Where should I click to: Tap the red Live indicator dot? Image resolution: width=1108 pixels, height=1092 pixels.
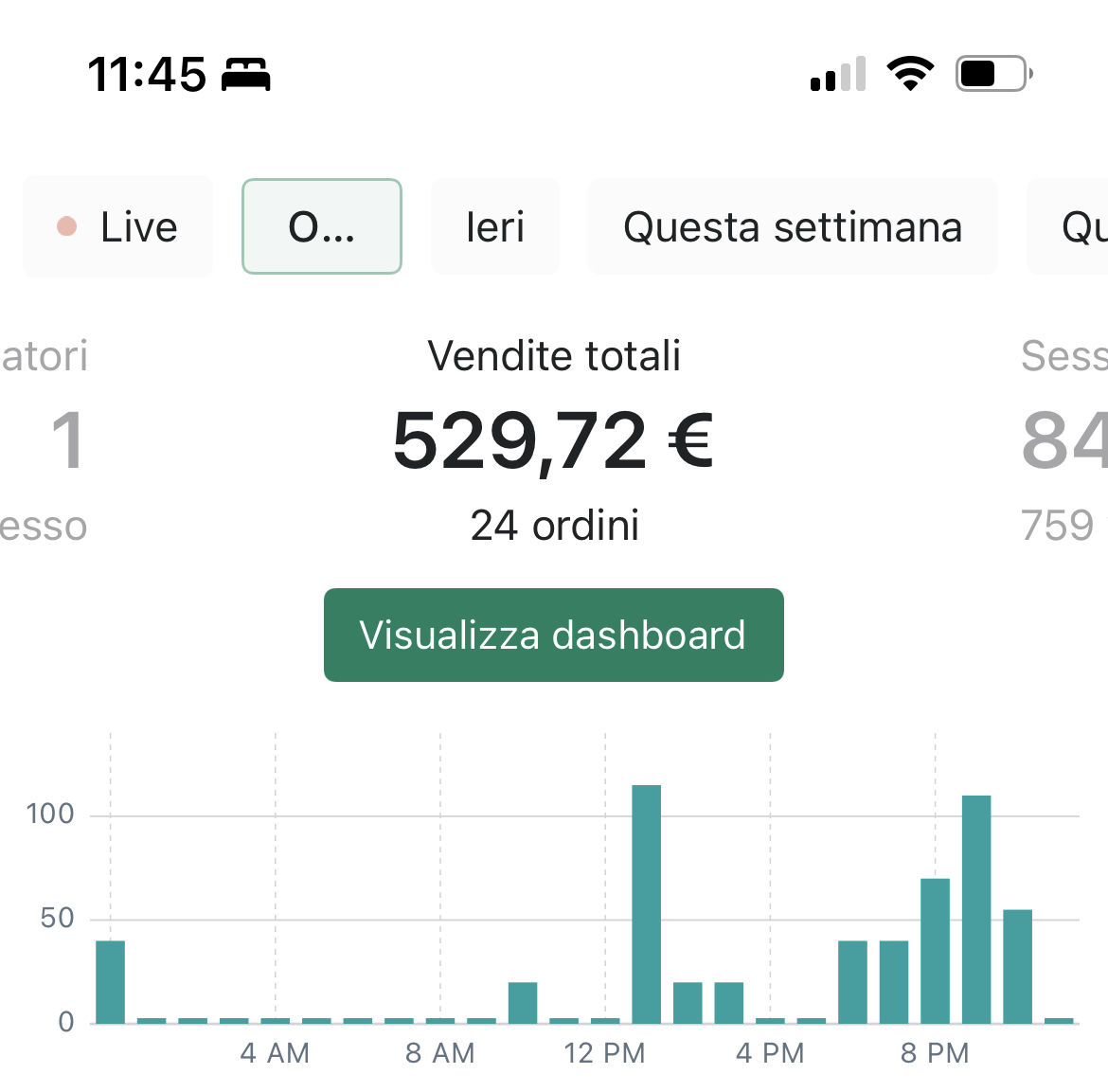click(66, 226)
